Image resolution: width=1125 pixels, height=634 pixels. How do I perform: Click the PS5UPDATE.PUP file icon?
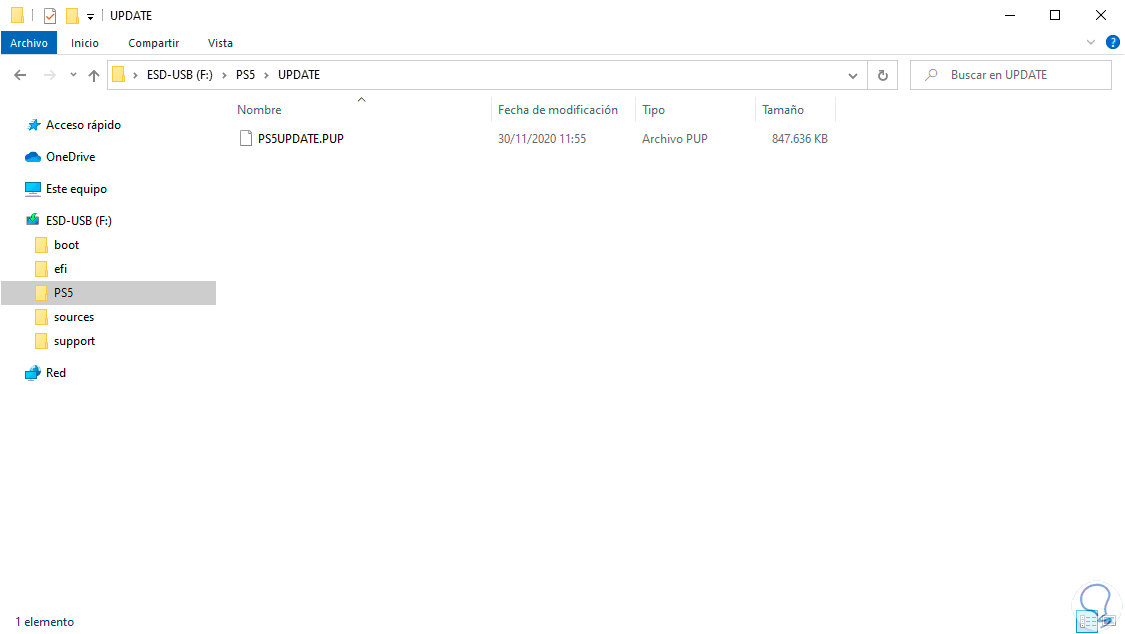[245, 138]
